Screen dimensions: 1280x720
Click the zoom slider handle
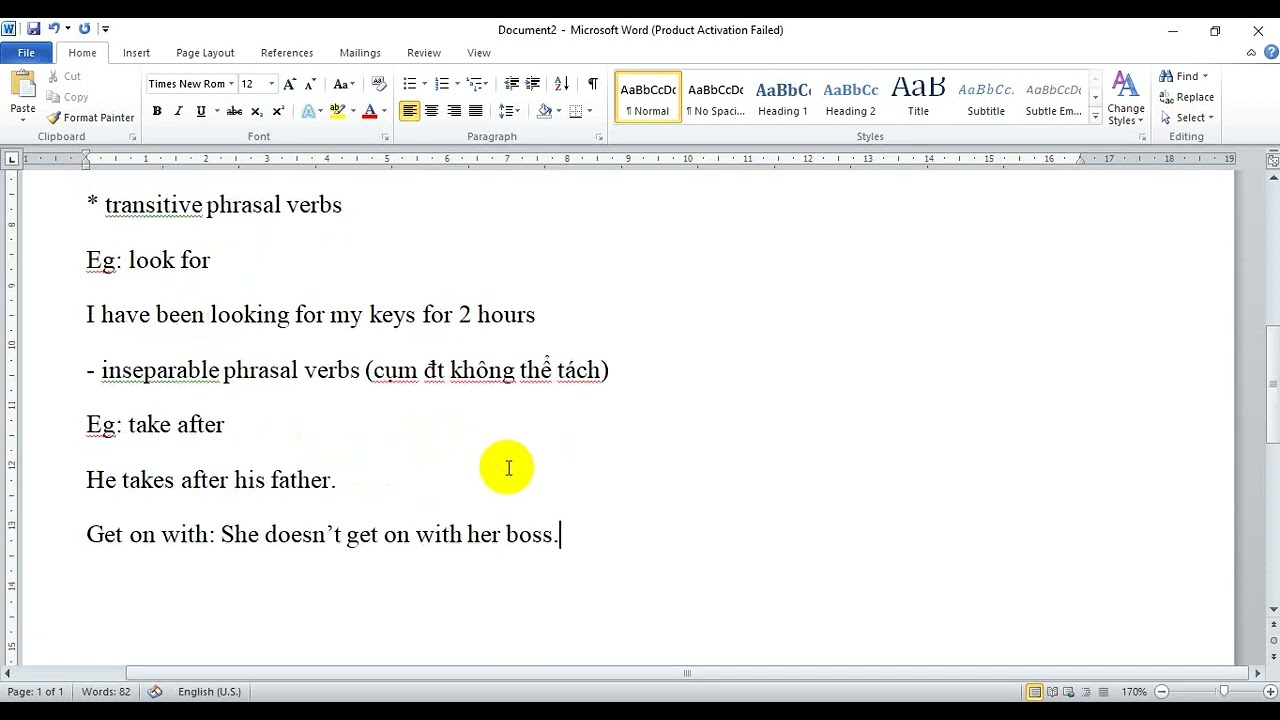pyautogui.click(x=1223, y=692)
